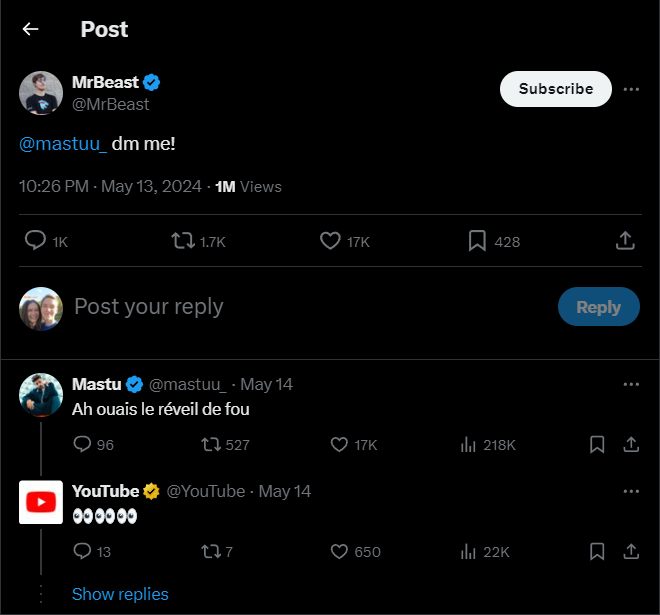
Task: Like Mastu's reply
Action: point(339,444)
